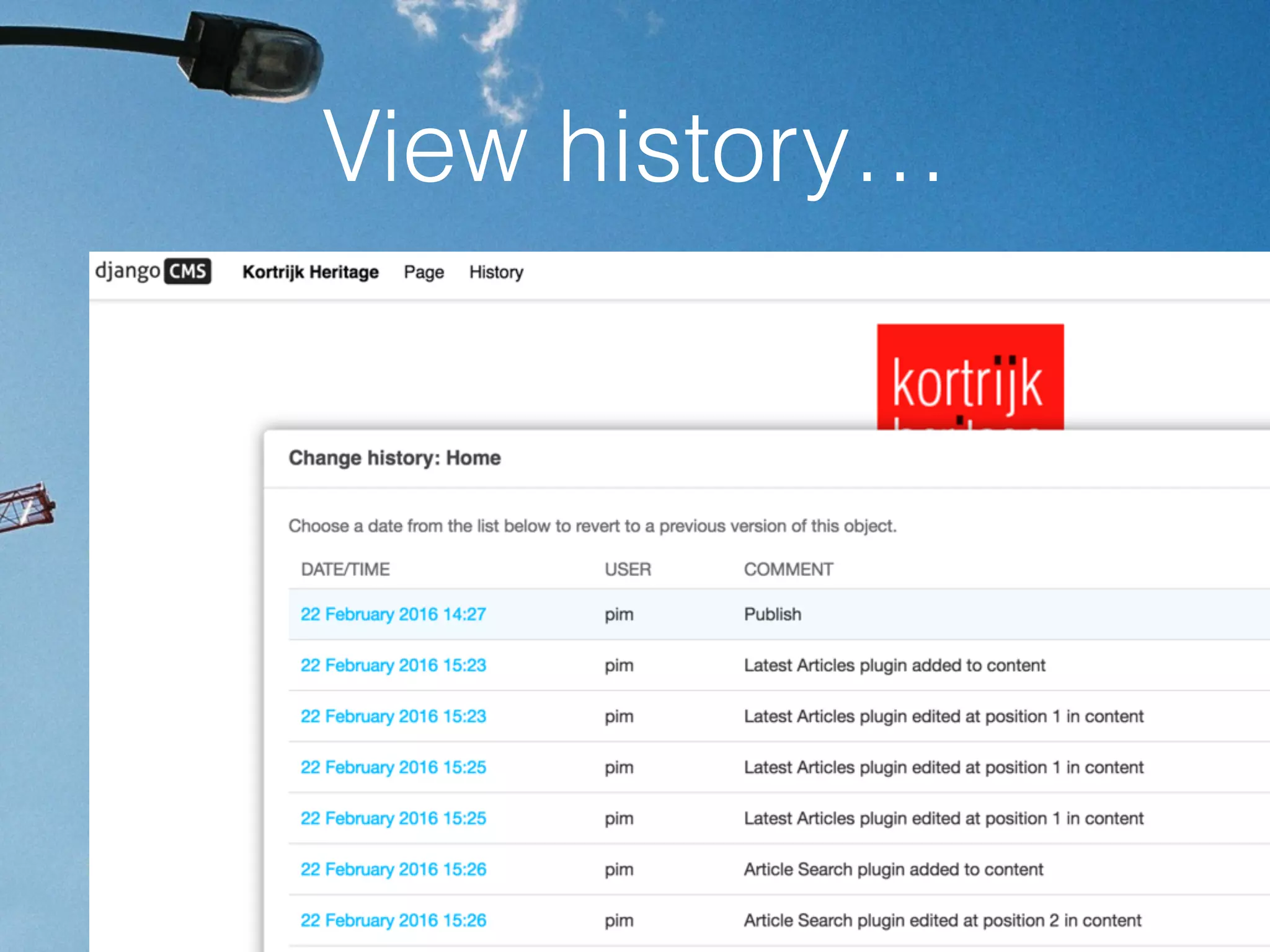Open 15:26 Article Search plugin edited version

tap(393, 920)
